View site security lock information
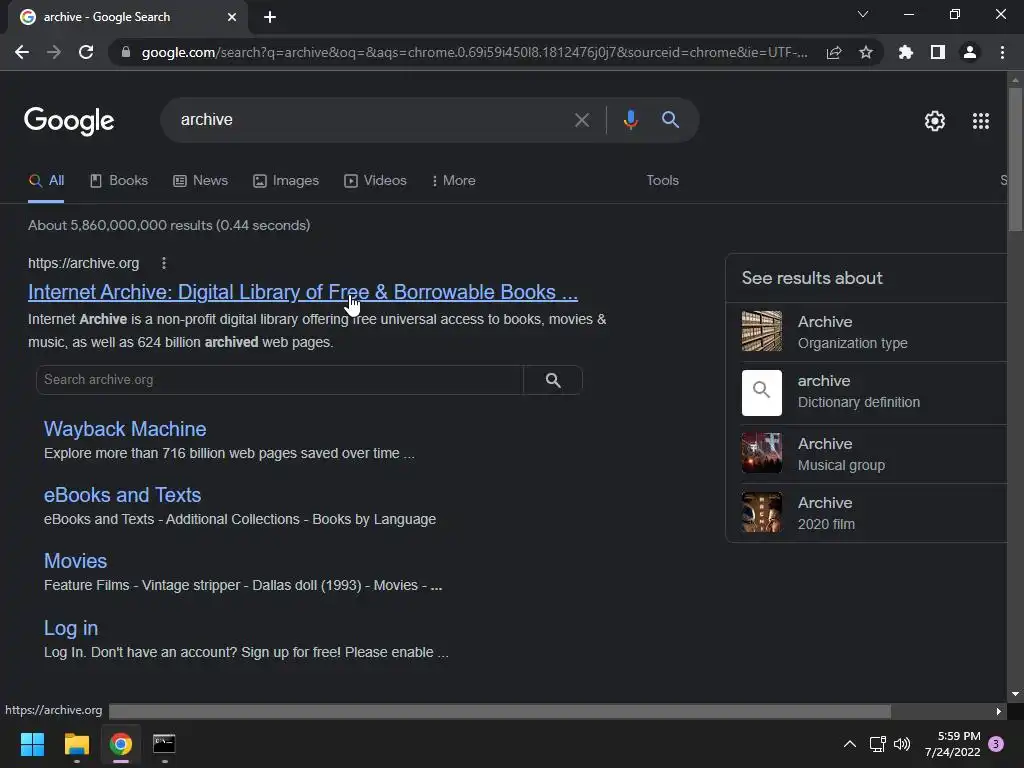This screenshot has height=768, width=1024. click(x=126, y=52)
